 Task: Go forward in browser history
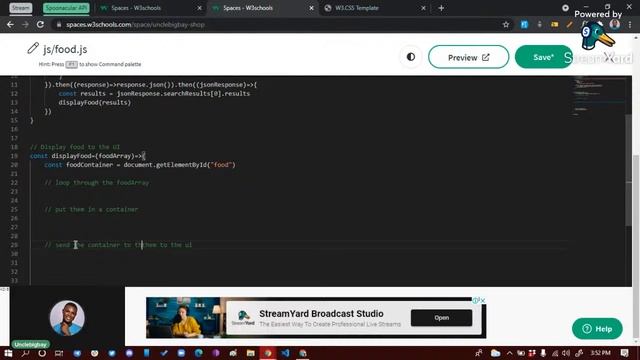pyautogui.click(x=25, y=24)
